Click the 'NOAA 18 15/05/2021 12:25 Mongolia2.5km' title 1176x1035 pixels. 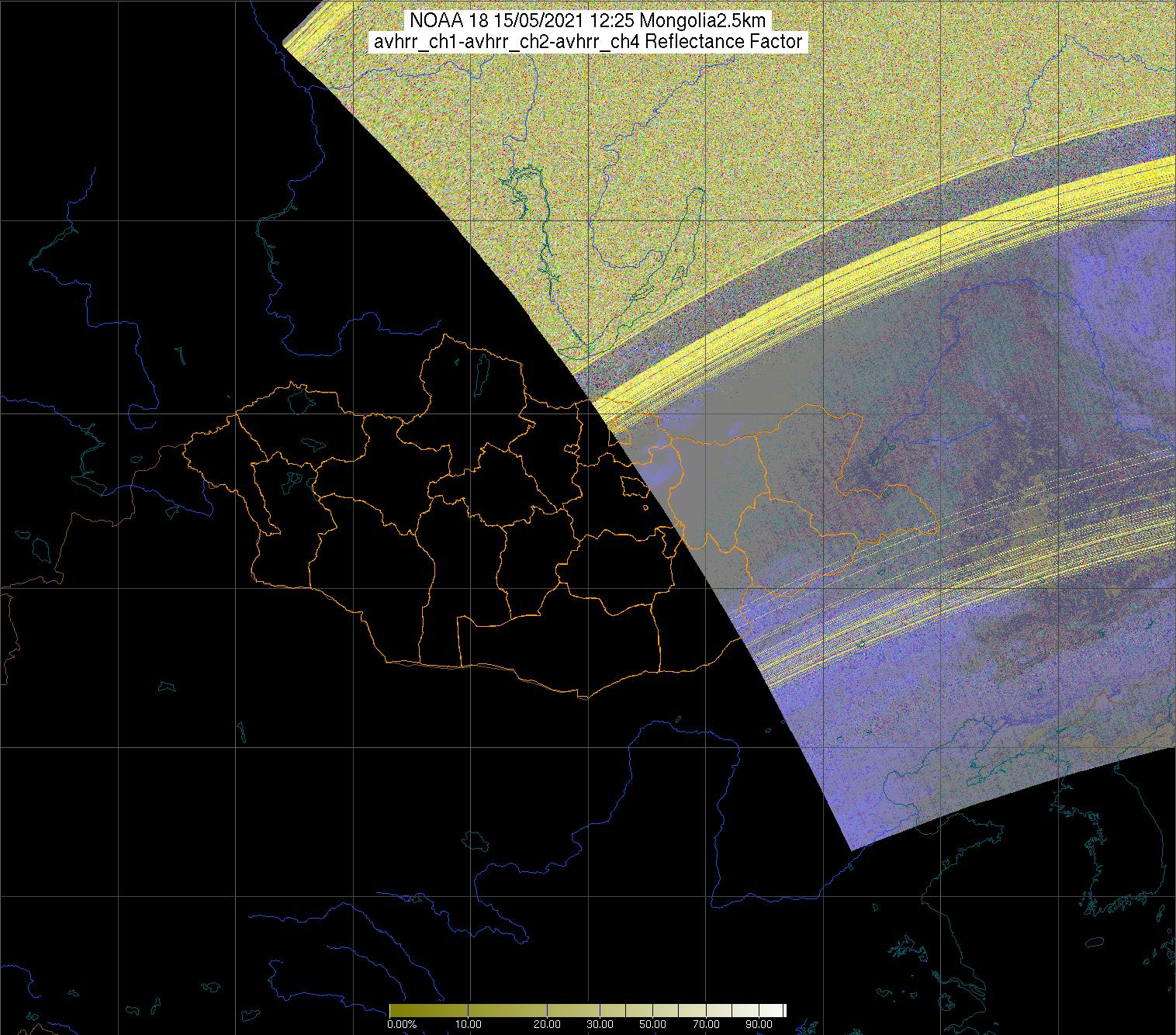pyautogui.click(x=589, y=20)
